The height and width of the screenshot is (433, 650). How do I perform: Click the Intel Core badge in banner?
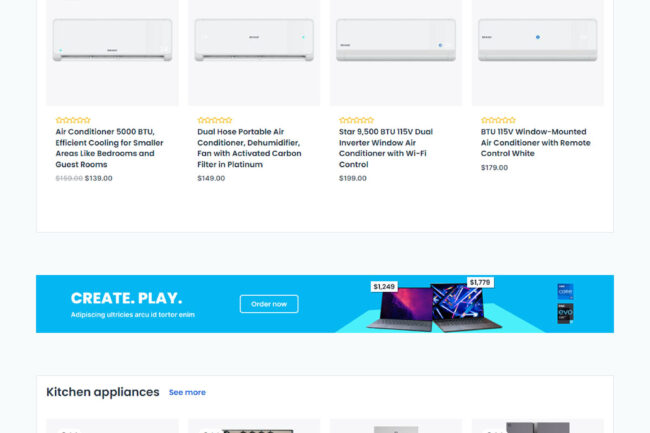[x=565, y=292]
